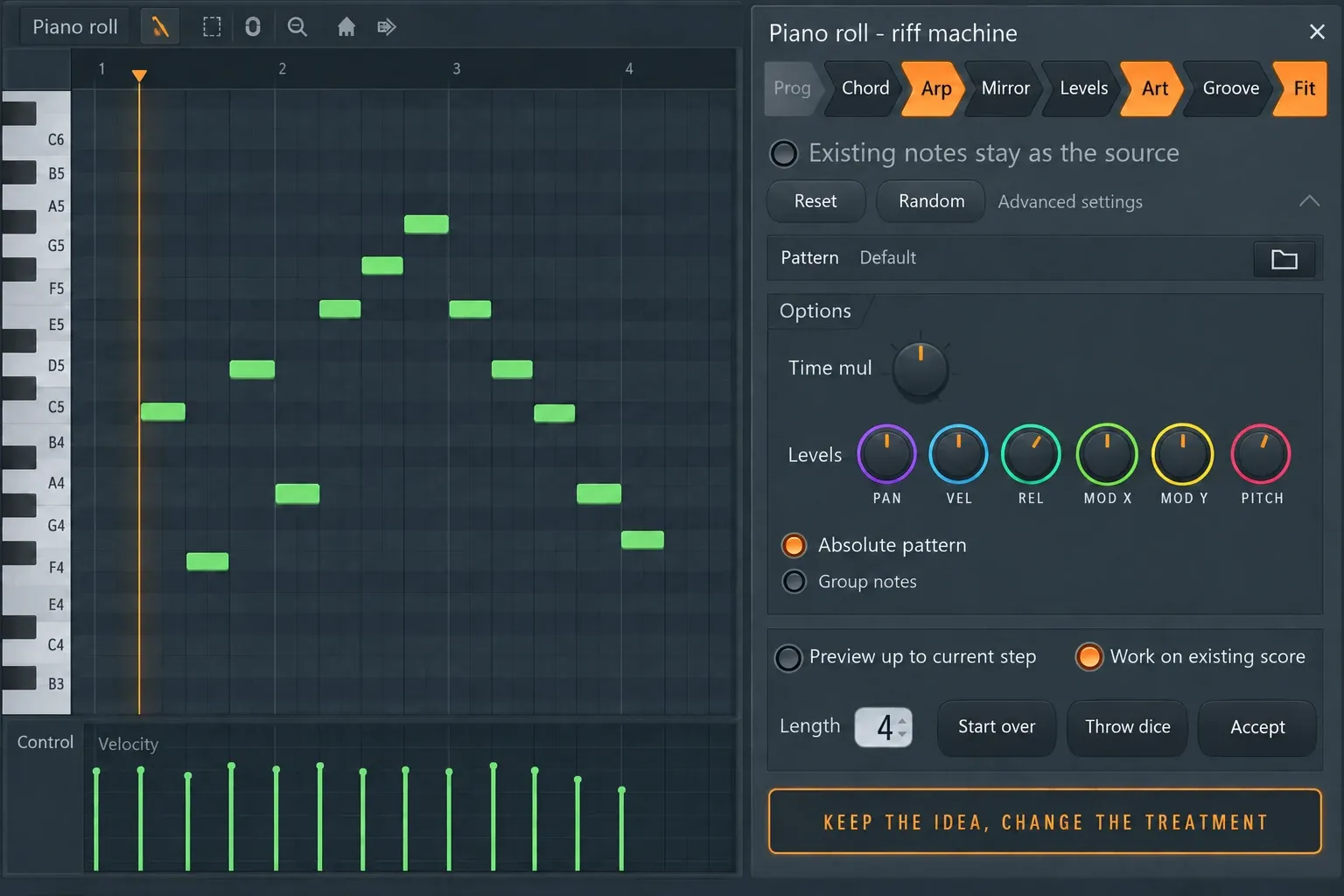Click the Keep the idea banner
Screen dimensions: 1344x896
pyautogui.click(x=1045, y=822)
